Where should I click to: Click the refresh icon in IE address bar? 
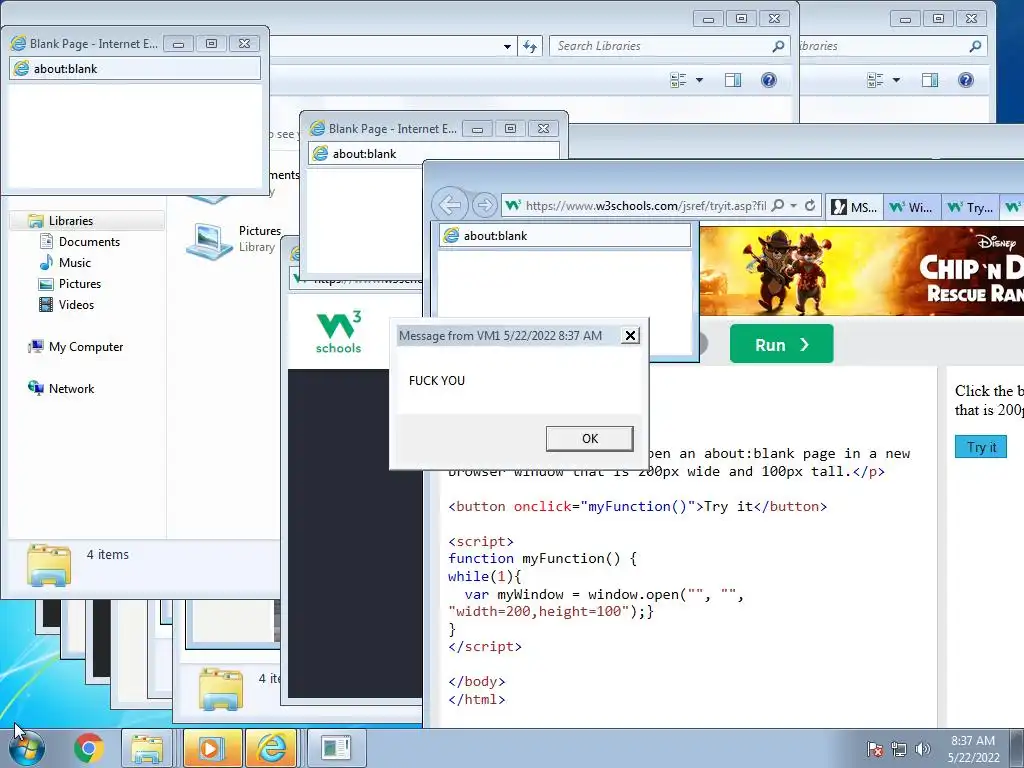[x=810, y=206]
